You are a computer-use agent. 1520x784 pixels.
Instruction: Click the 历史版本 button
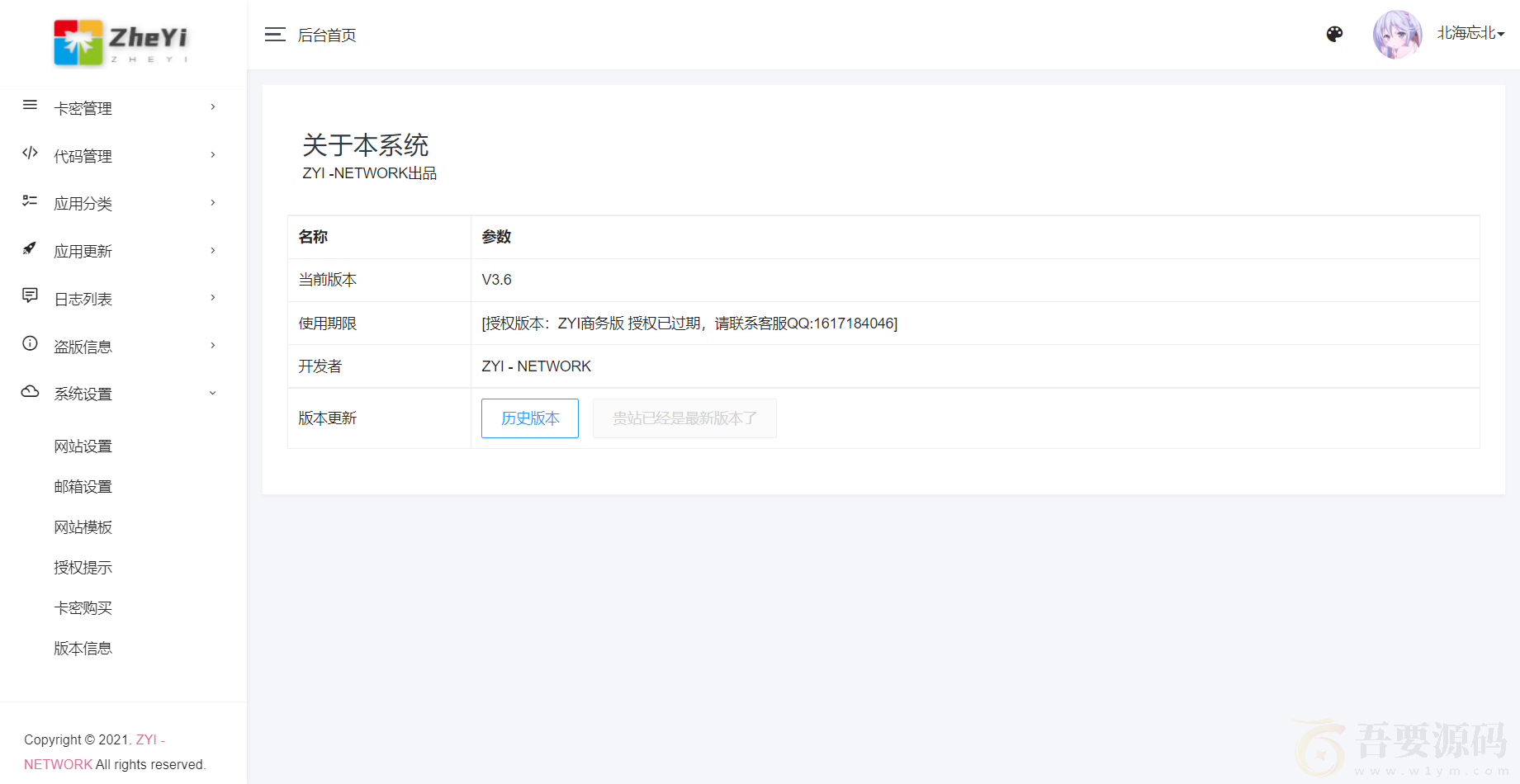tap(530, 418)
